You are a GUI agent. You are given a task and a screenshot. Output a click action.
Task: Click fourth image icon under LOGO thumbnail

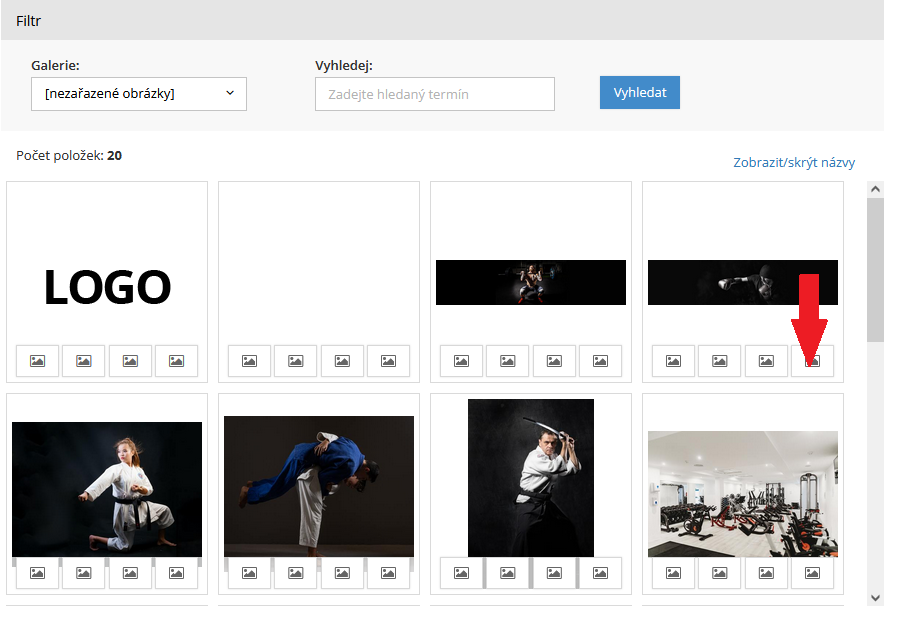(x=176, y=361)
